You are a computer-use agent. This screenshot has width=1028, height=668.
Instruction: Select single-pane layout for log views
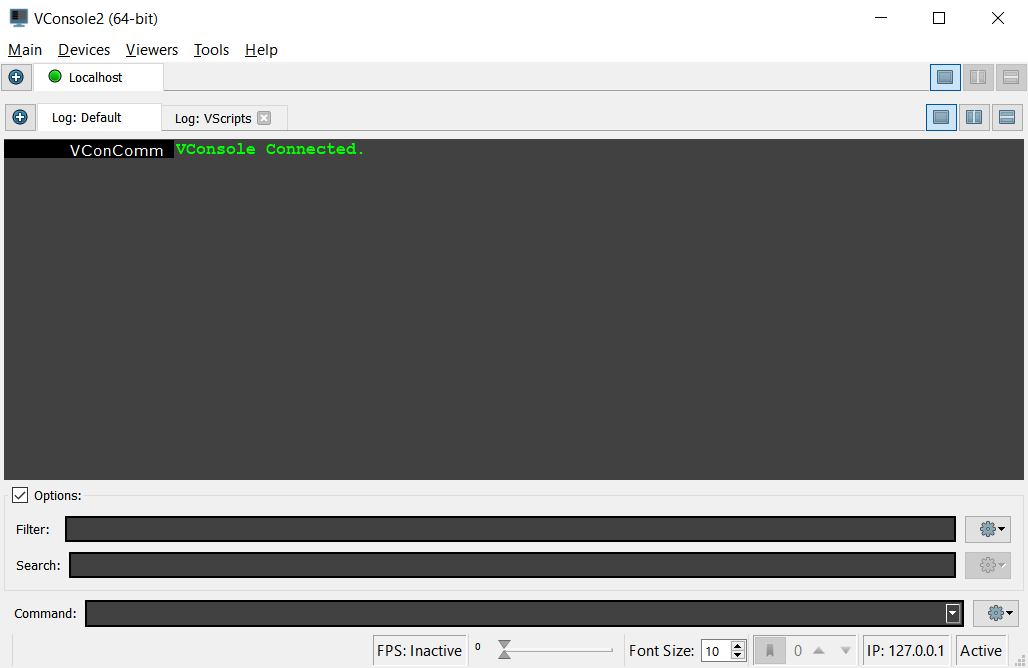coord(941,117)
